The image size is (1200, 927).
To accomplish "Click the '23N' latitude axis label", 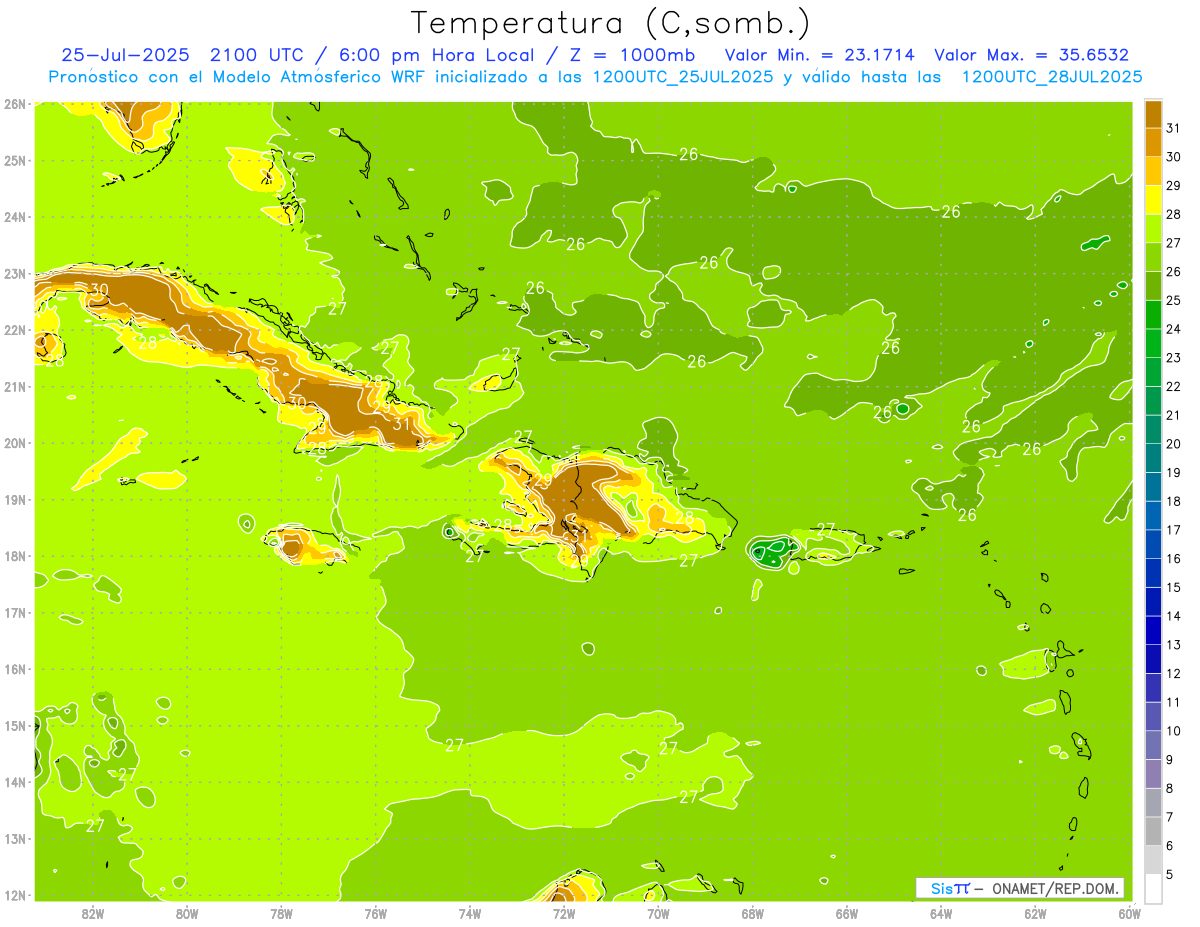I will point(14,273).
